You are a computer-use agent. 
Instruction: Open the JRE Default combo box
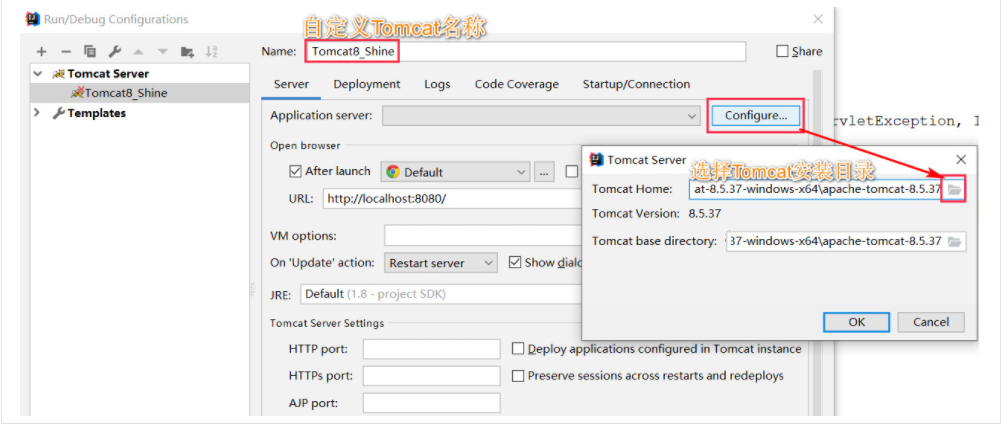tap(440, 294)
